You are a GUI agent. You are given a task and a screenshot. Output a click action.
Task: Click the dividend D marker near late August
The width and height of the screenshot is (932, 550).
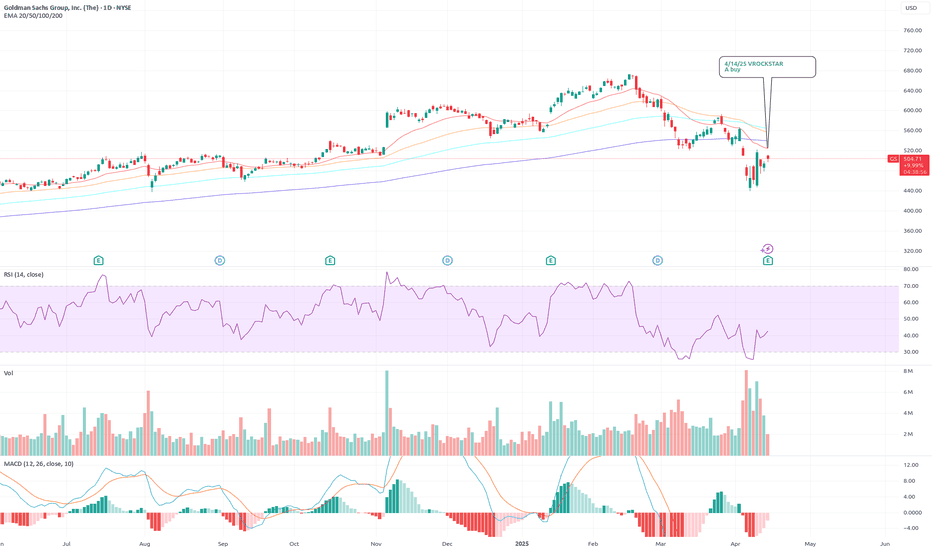220,260
